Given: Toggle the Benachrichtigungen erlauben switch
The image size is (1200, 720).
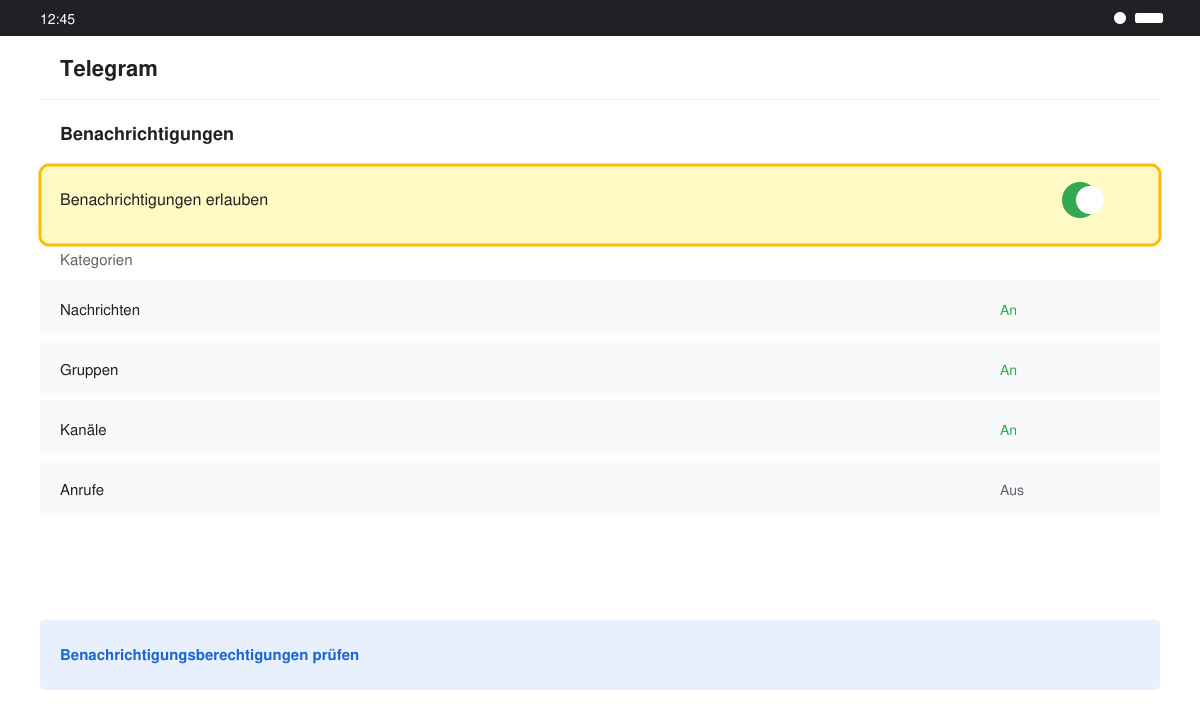Looking at the screenshot, I should click(x=1083, y=200).
